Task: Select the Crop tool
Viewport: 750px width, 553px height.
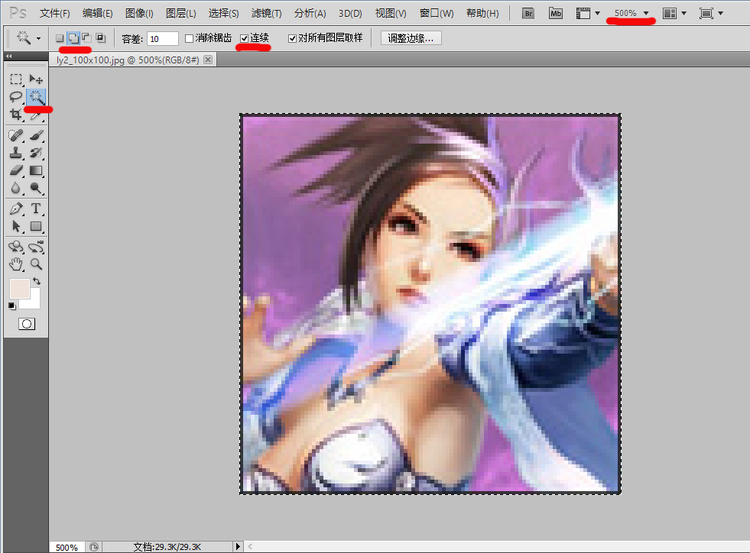Action: click(16, 114)
